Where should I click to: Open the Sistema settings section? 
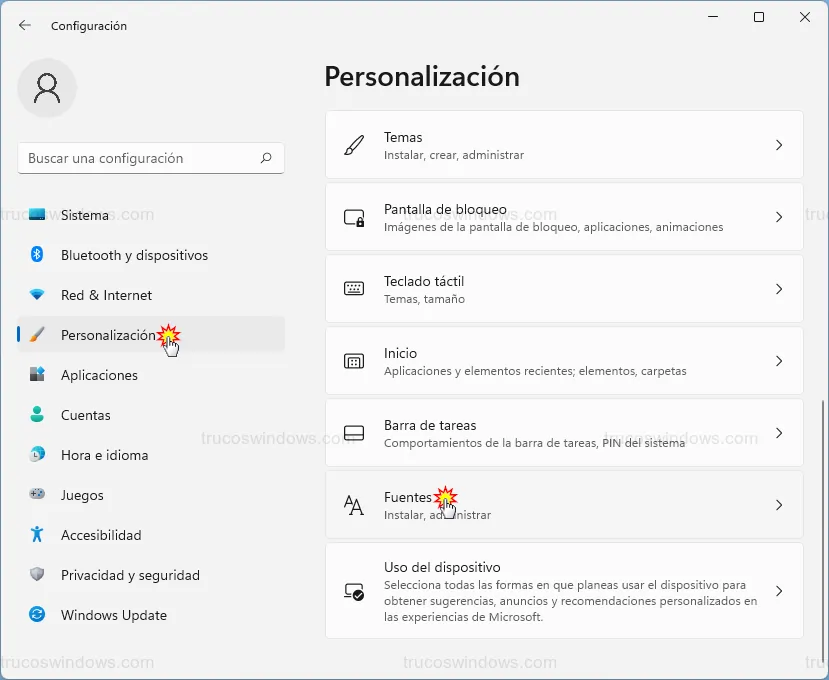coord(85,215)
